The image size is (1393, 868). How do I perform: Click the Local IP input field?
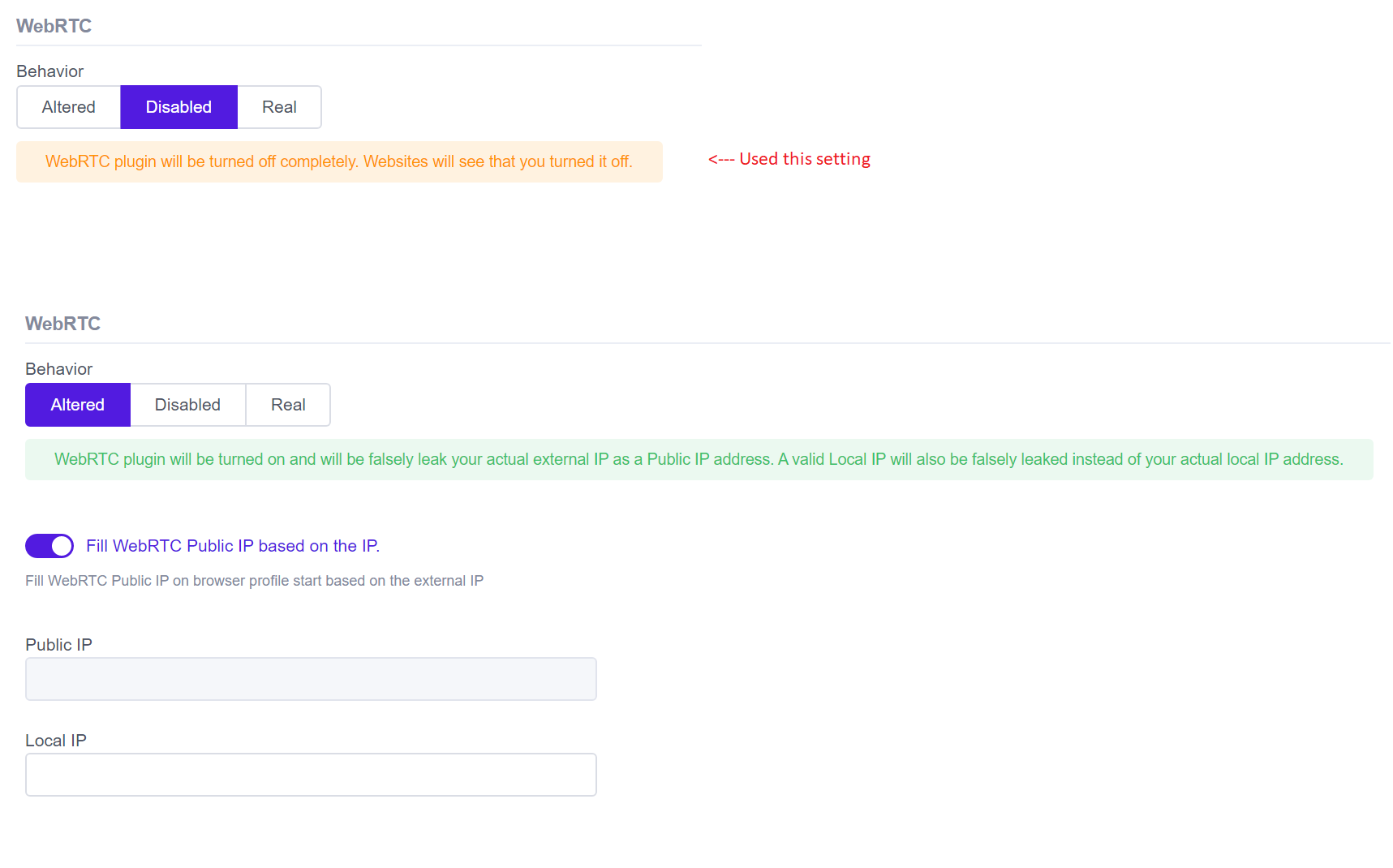311,775
